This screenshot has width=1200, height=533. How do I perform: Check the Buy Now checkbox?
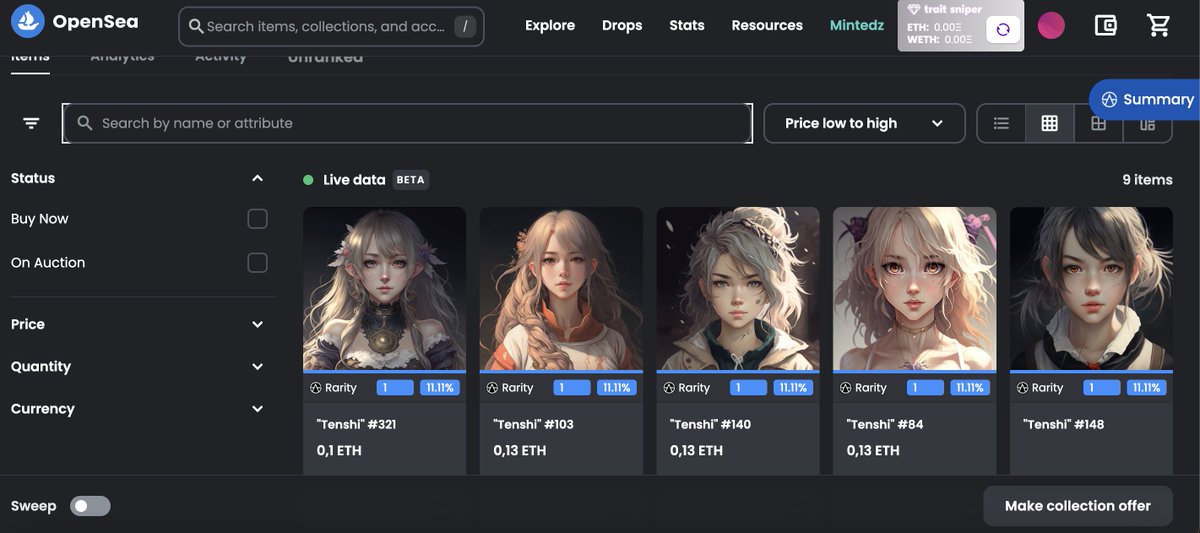(257, 219)
